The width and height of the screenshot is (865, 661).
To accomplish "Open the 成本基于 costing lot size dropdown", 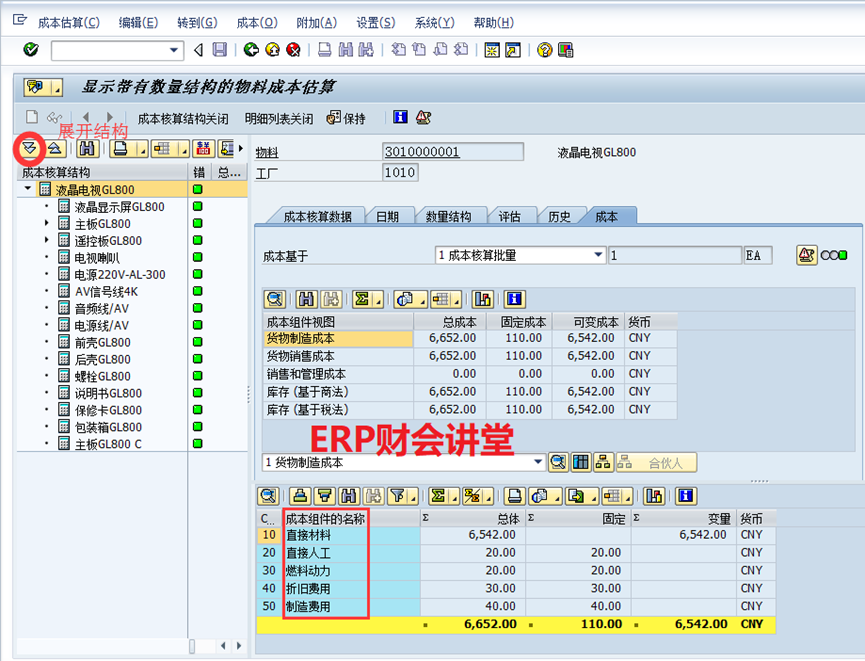I will click(x=598, y=255).
